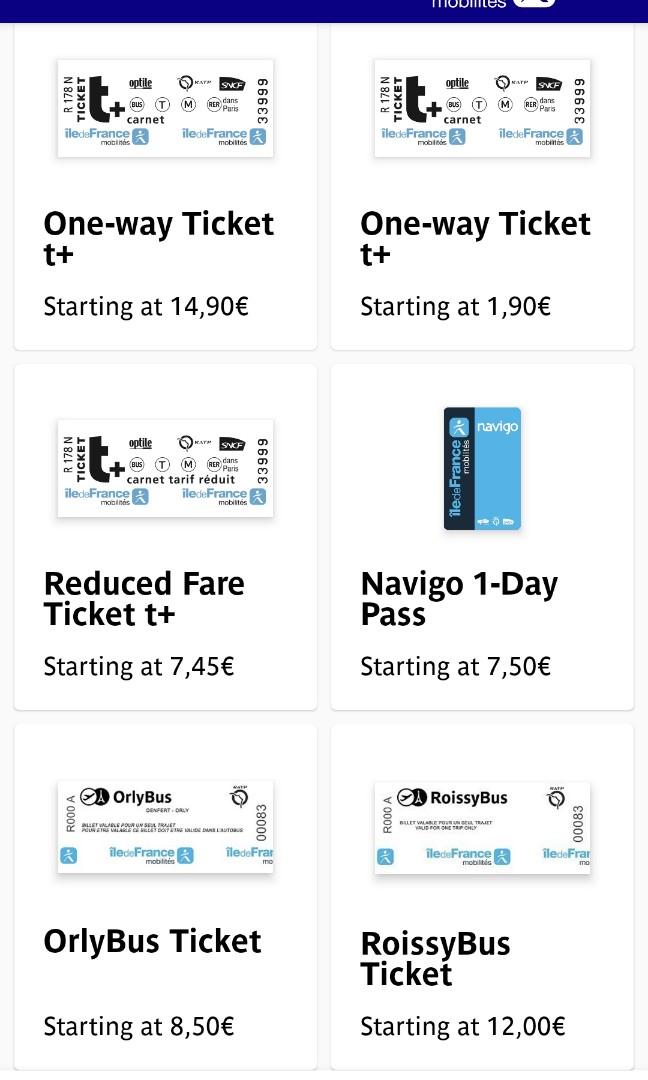
Task: Open the One-way Ticket t+ title priced 1,90€
Action: (x=475, y=238)
